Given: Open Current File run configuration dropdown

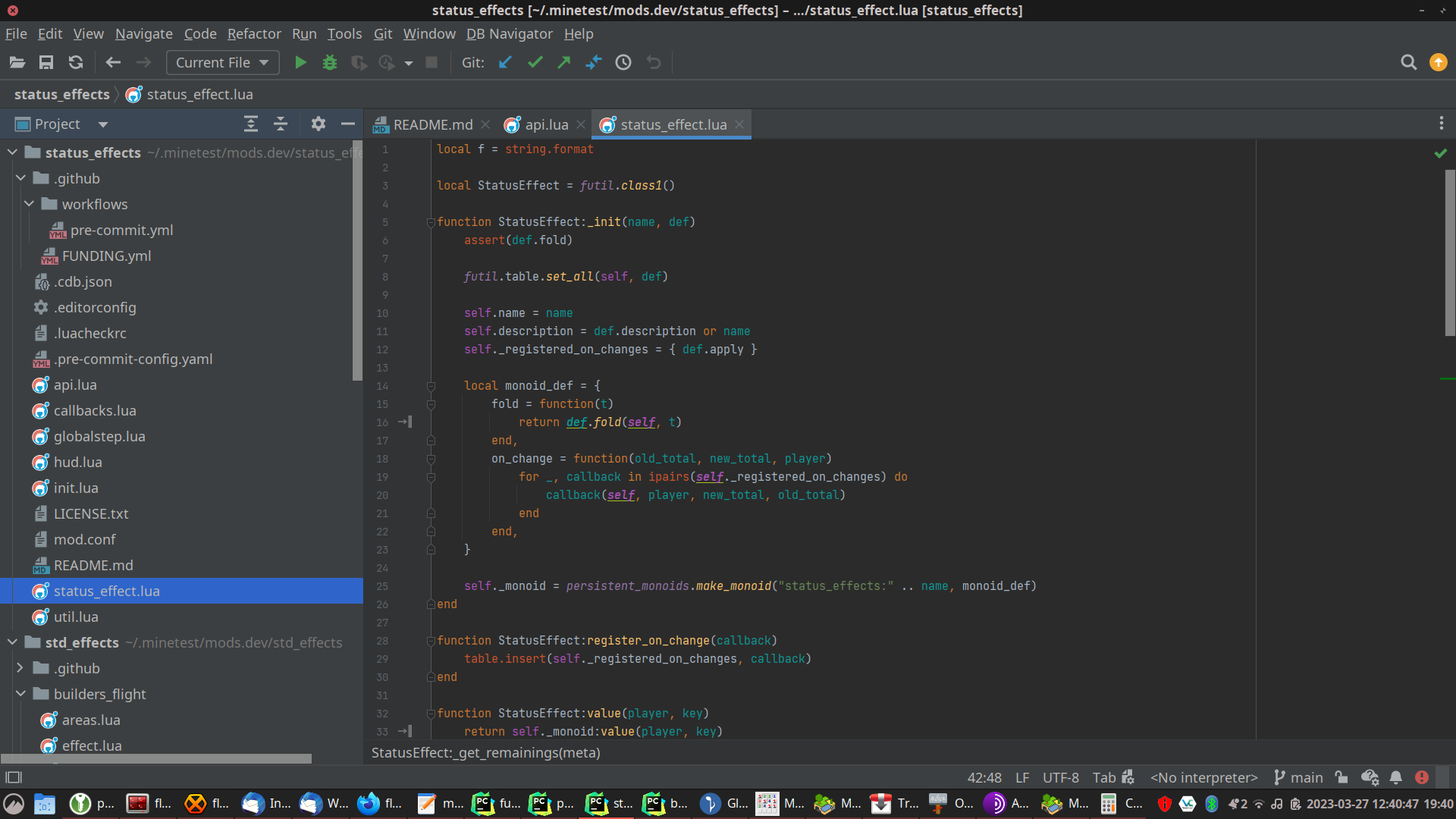Looking at the screenshot, I should [222, 63].
